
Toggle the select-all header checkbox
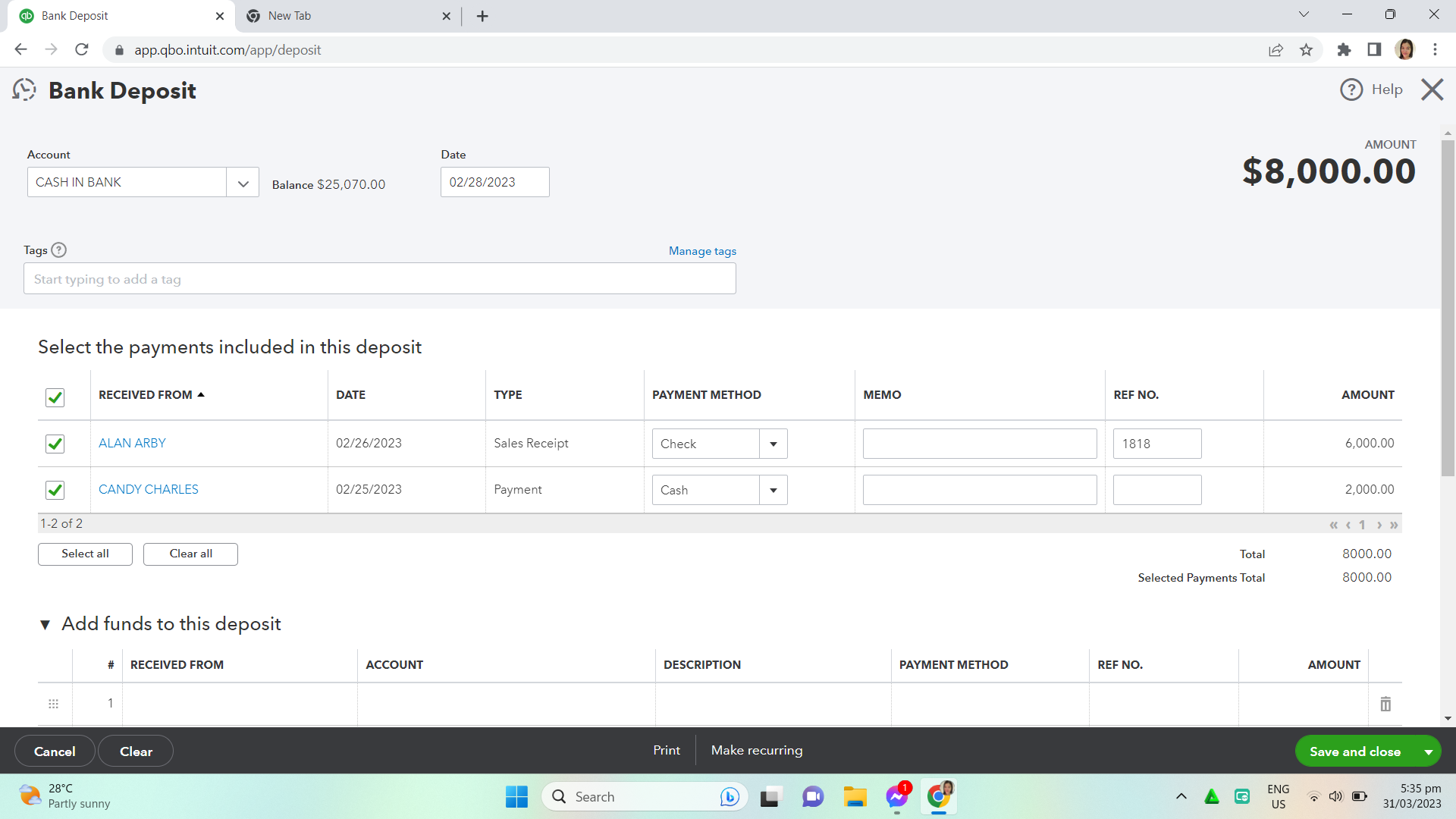pos(55,397)
